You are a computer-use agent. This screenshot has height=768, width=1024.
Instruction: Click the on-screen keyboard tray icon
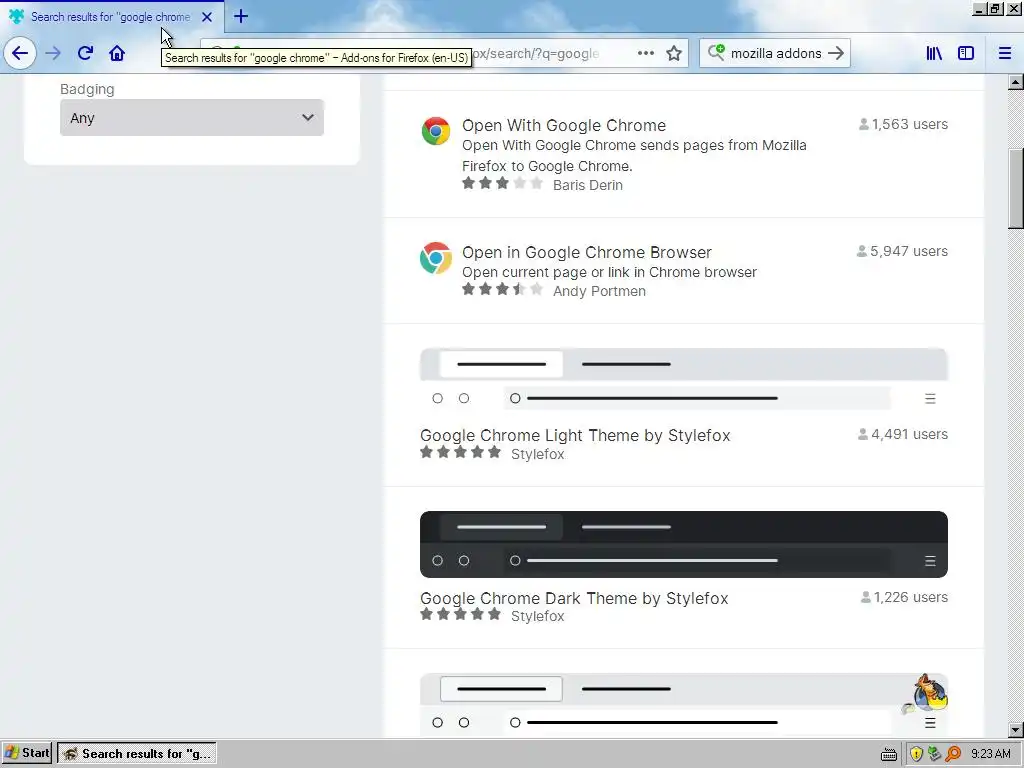tap(889, 754)
